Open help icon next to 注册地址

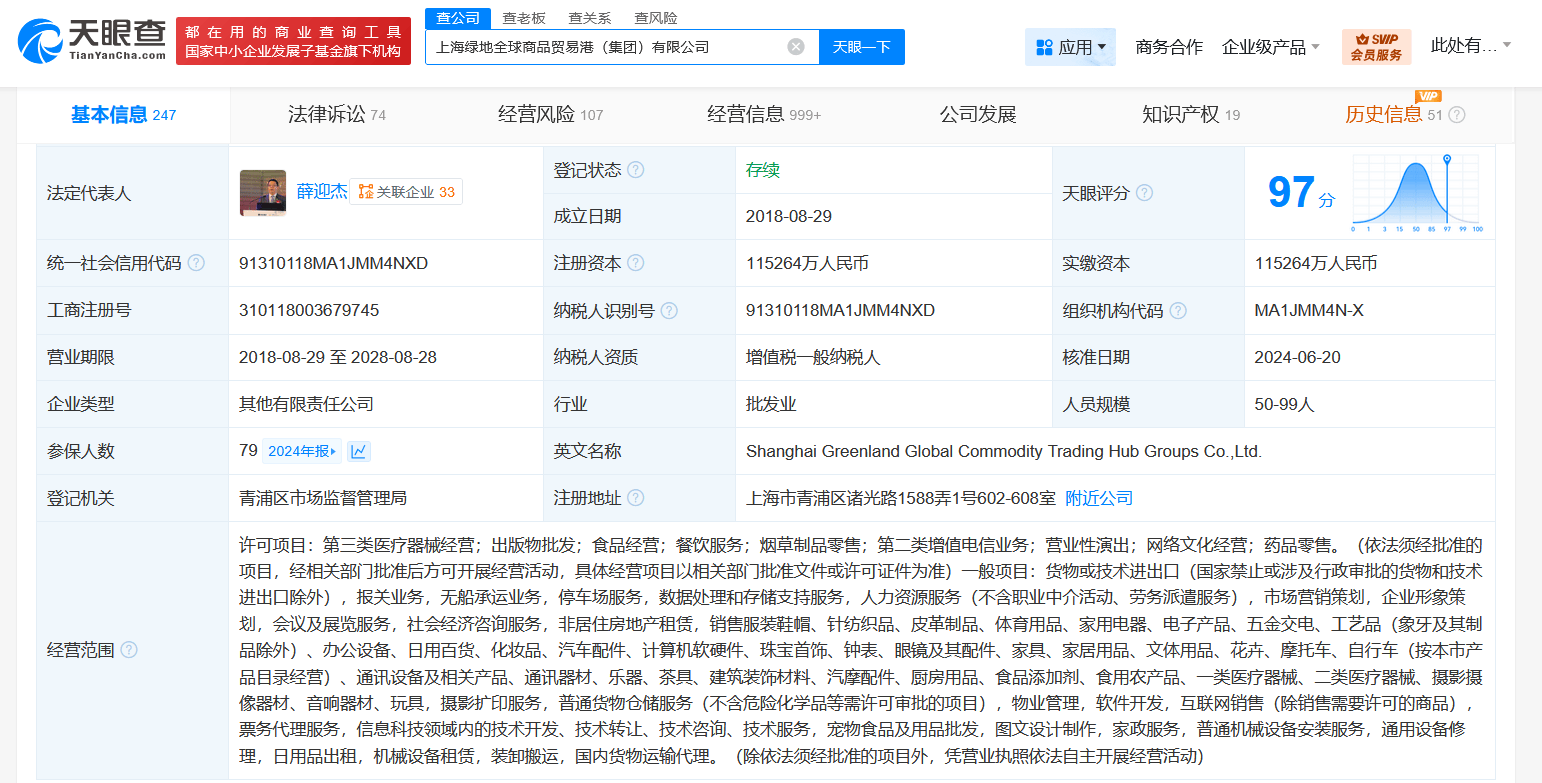click(x=636, y=498)
